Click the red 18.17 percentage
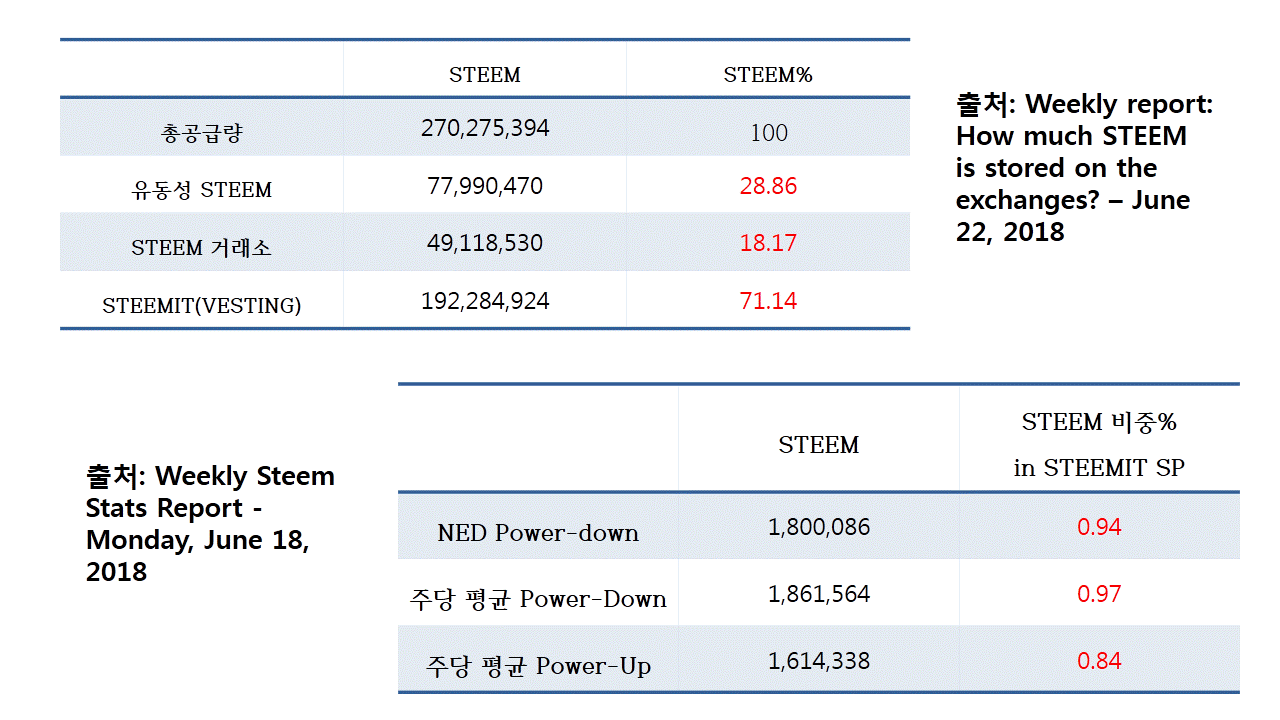The image size is (1280, 720). 768,243
